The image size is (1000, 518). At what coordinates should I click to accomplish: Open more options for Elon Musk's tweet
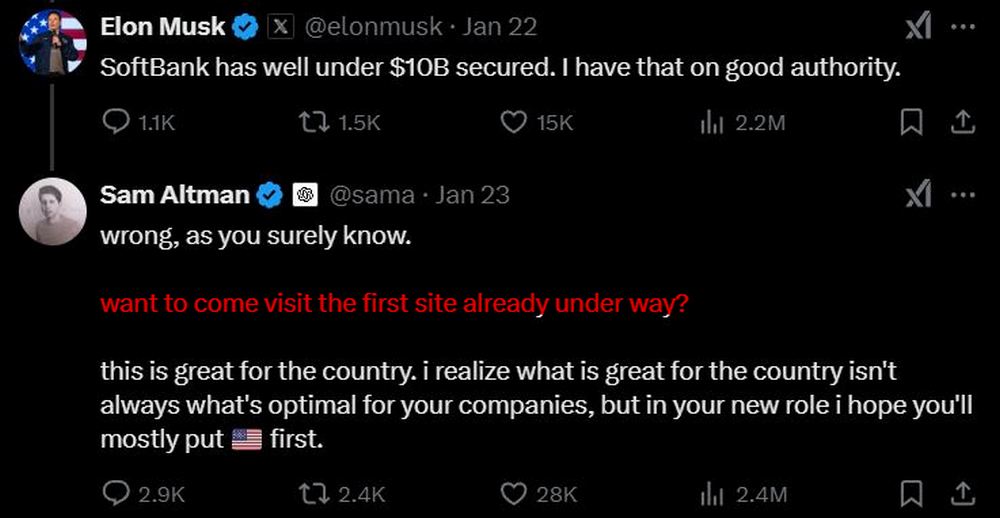[962, 28]
